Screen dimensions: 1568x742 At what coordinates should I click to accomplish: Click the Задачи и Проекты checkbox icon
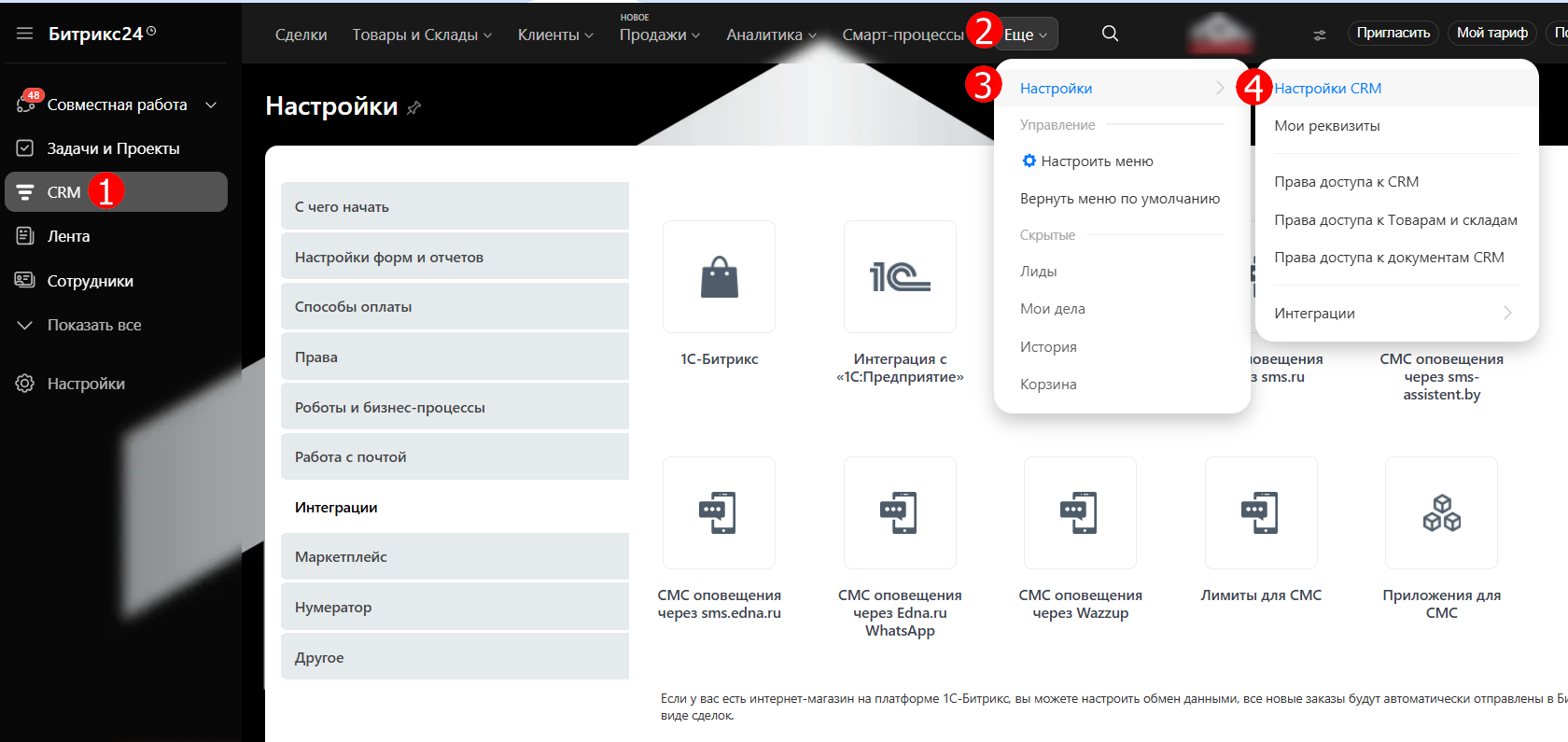[25, 148]
